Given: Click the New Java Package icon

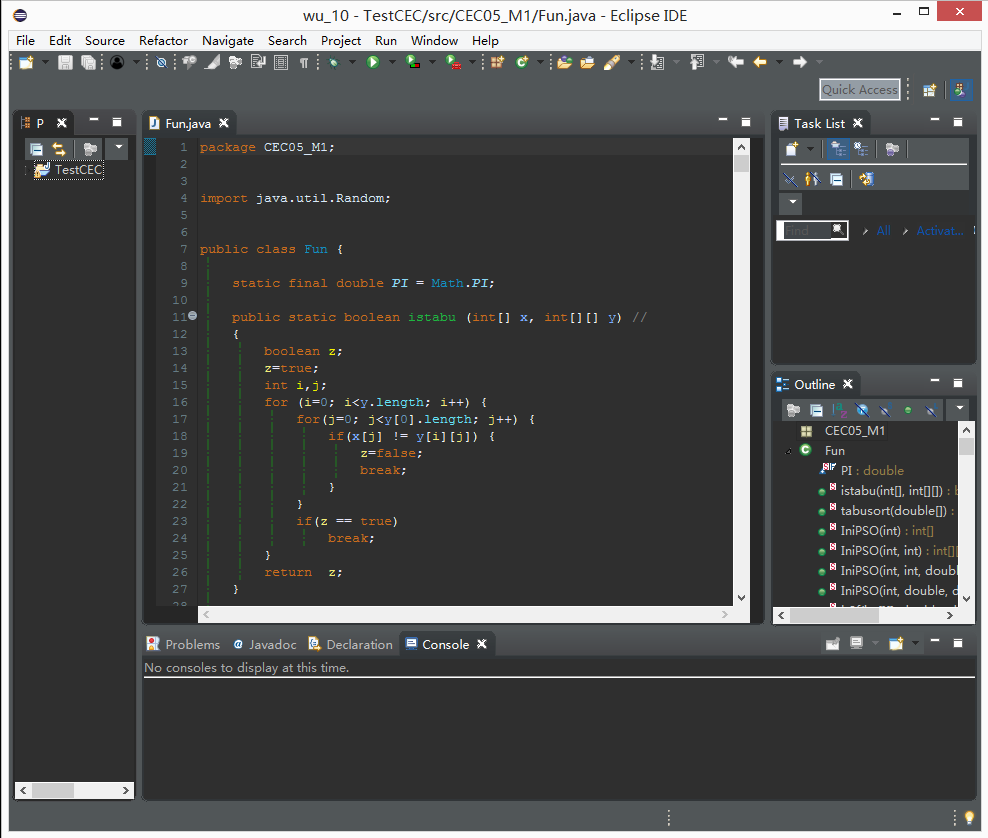Looking at the screenshot, I should [x=498, y=62].
